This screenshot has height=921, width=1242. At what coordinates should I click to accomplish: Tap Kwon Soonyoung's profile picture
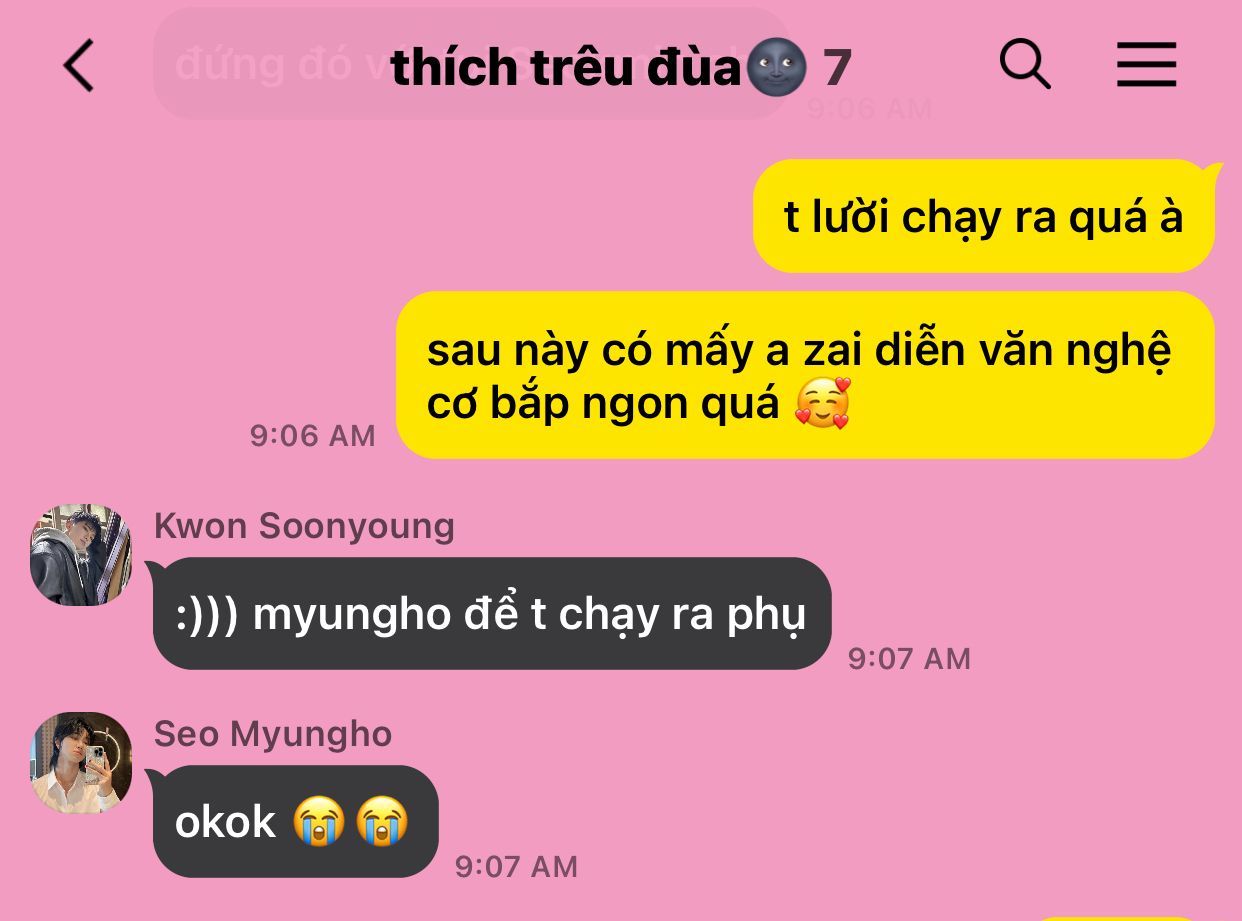coord(81,555)
